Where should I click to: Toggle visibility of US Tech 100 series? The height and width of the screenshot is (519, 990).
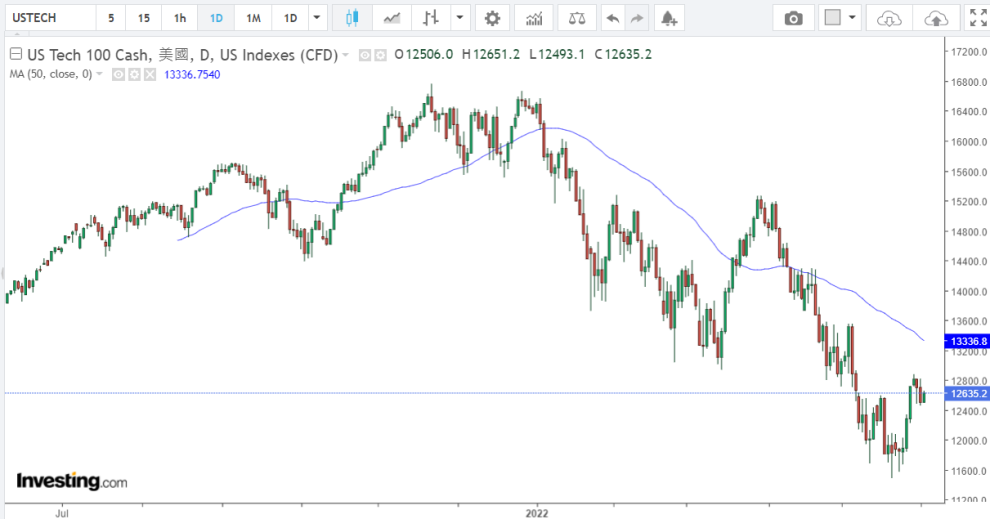point(365,55)
